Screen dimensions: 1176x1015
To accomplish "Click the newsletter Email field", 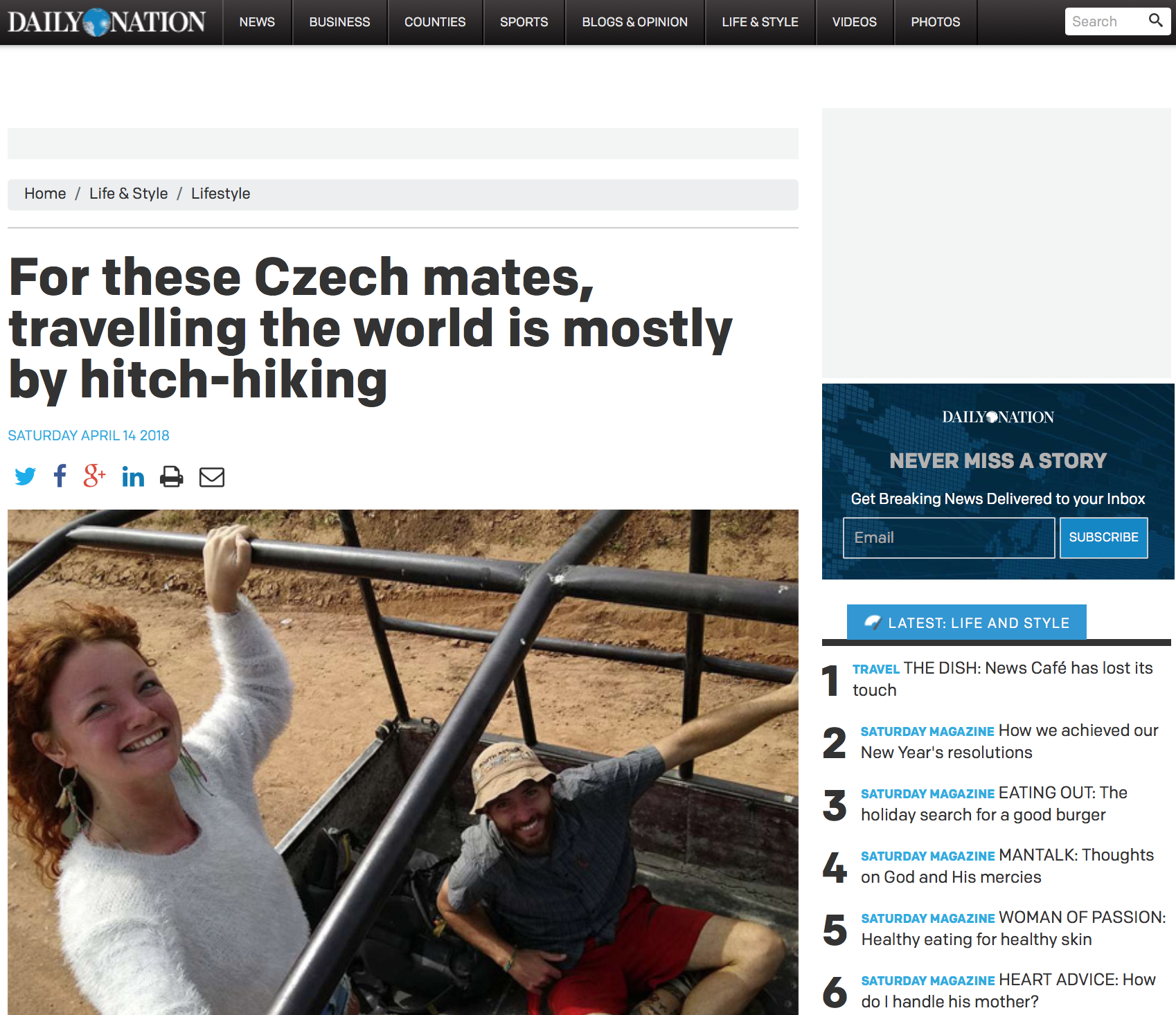I will click(949, 538).
